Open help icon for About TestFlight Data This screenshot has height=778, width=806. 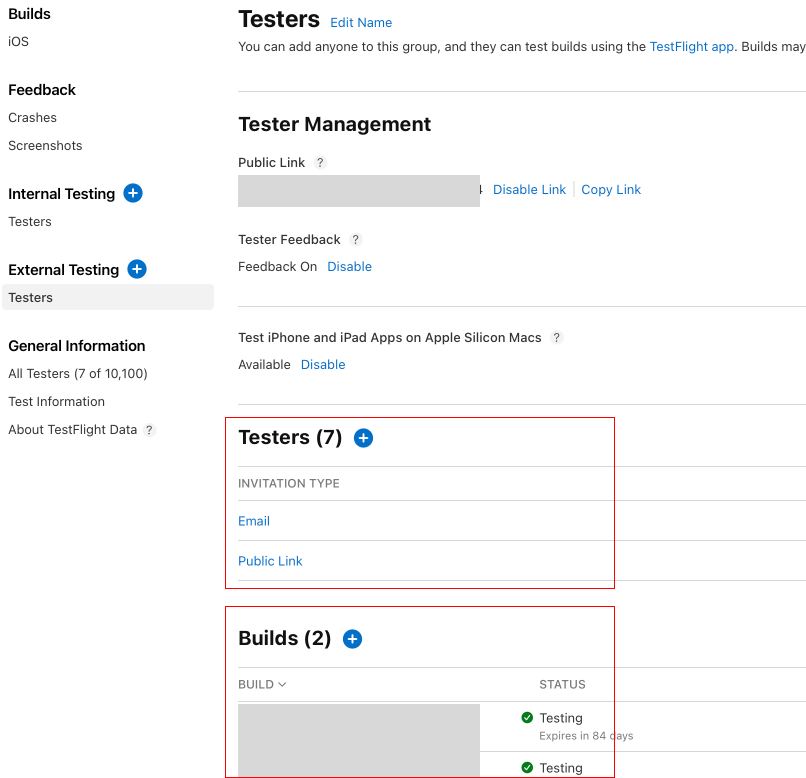click(x=149, y=430)
